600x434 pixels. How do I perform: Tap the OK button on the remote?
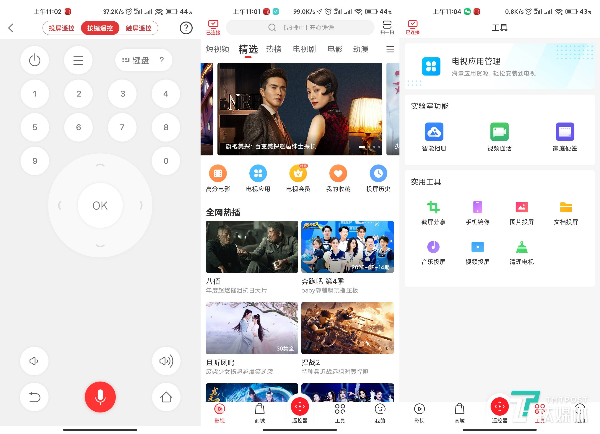click(100, 206)
